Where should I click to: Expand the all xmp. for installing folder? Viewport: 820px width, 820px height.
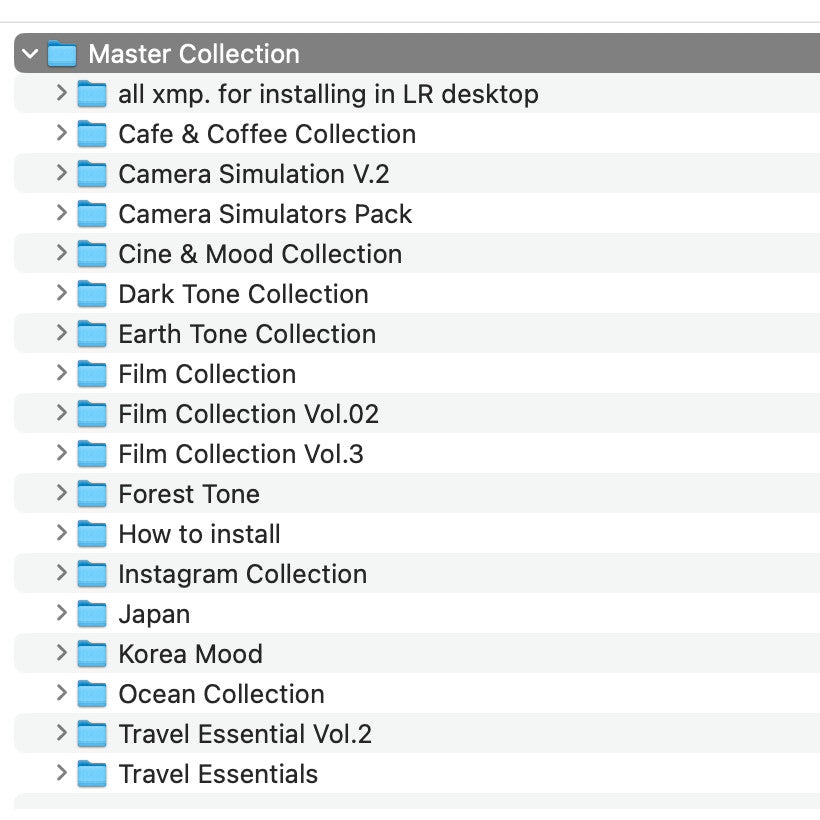pos(62,93)
